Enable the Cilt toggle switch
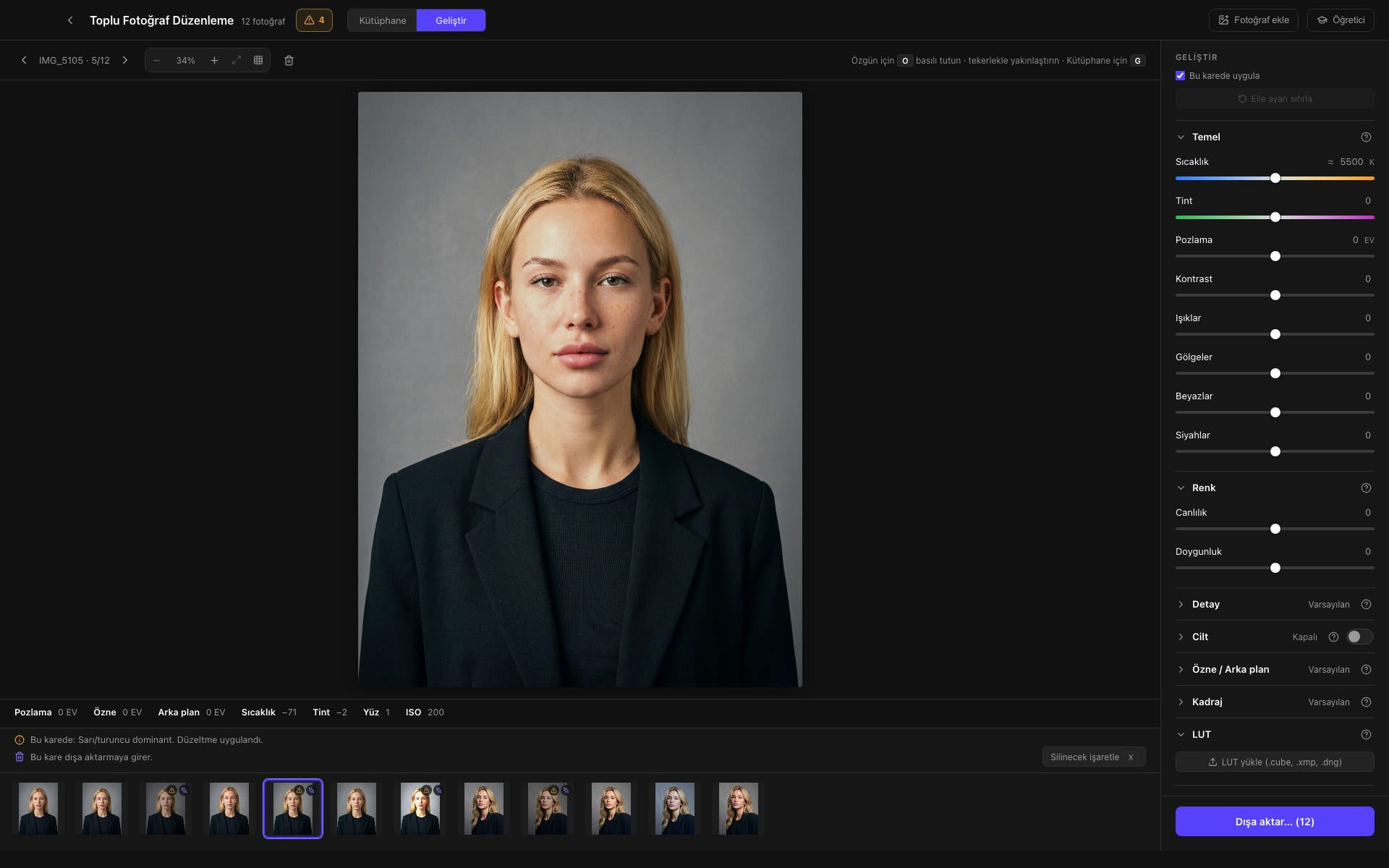 pos(1359,637)
